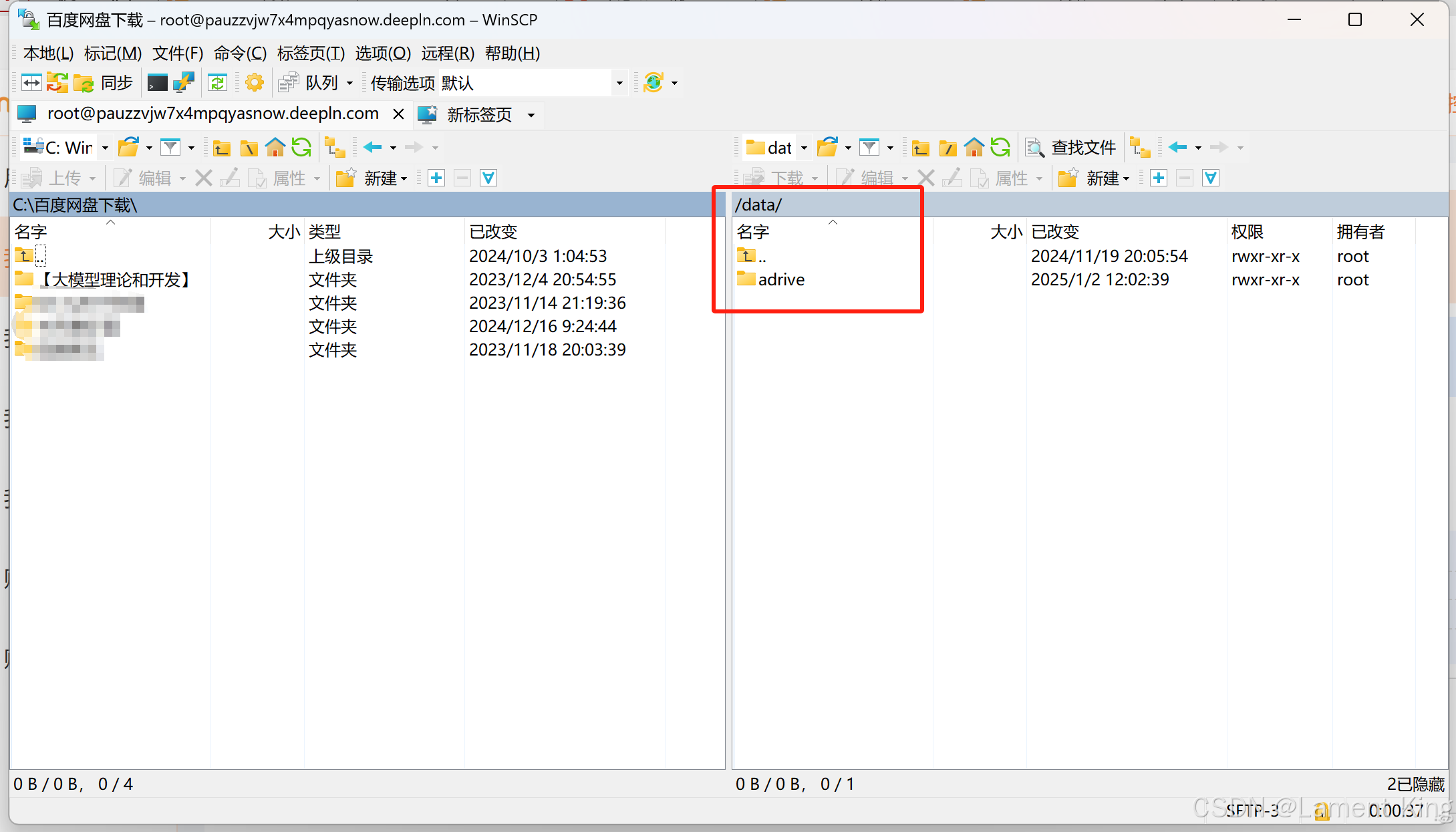Toggle the remote directory tree icon
The height and width of the screenshot is (832, 1456).
click(x=1140, y=148)
